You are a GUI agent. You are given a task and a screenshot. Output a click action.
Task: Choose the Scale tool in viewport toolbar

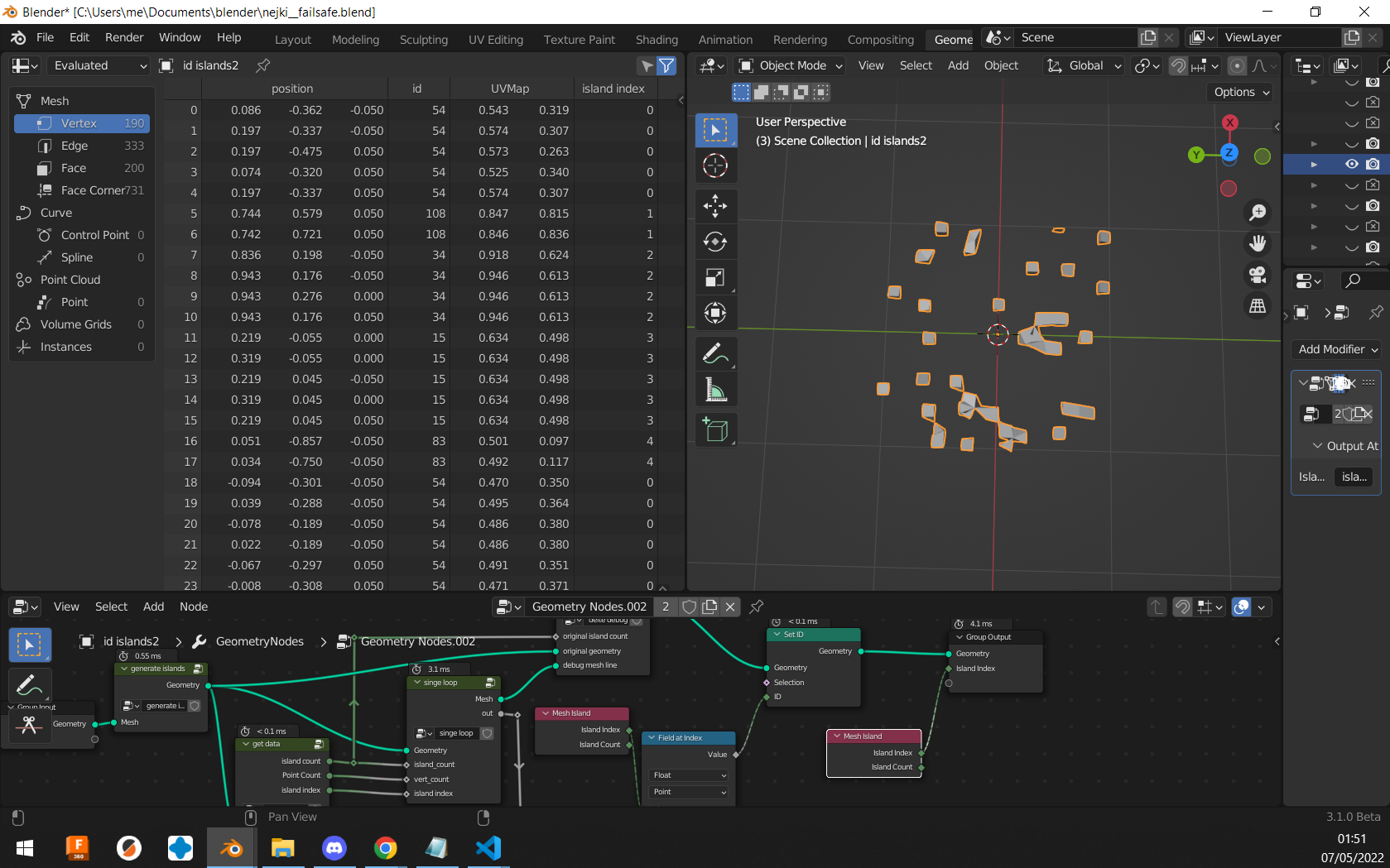pos(715,277)
